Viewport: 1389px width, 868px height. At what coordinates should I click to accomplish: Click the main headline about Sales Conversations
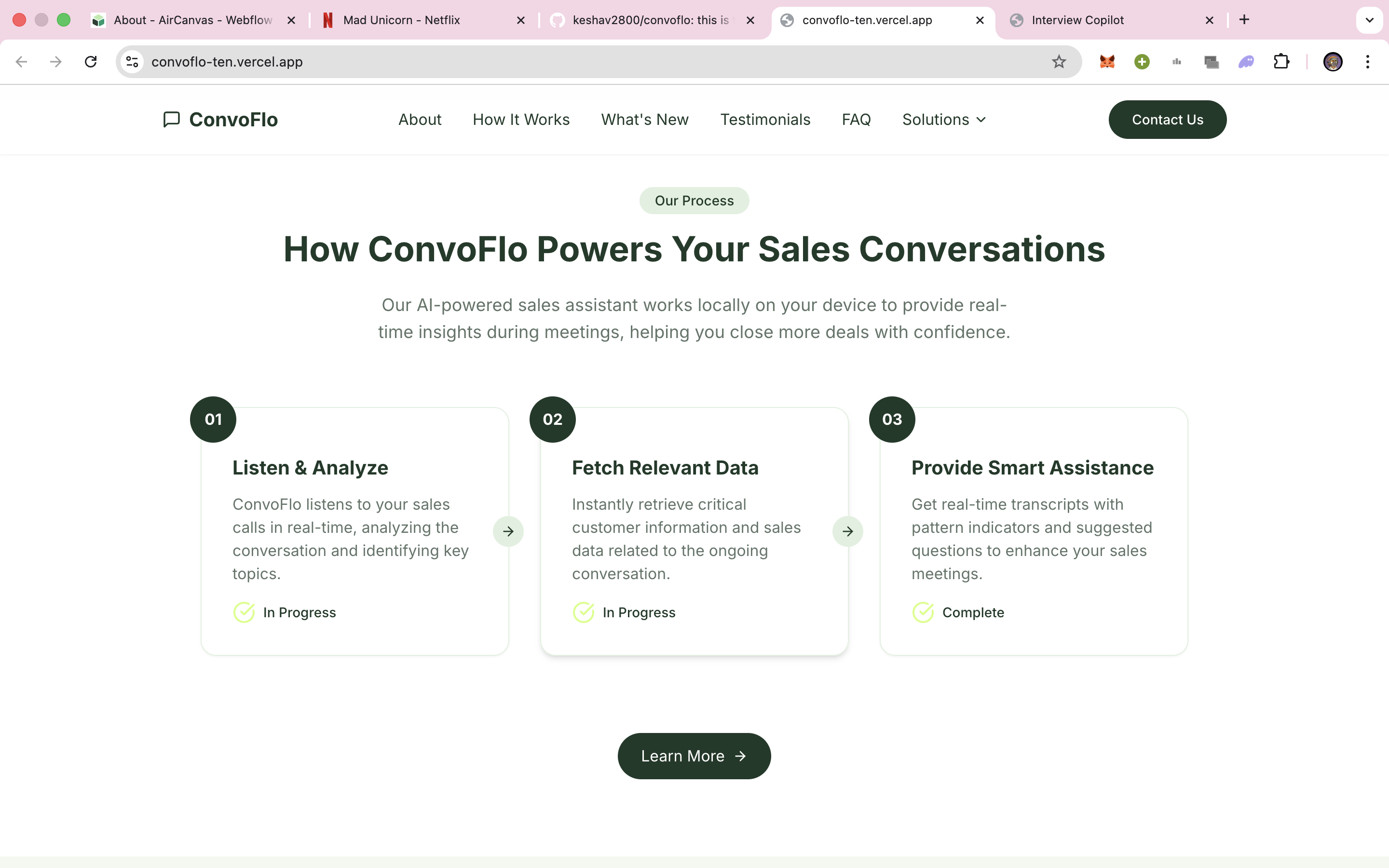point(694,249)
